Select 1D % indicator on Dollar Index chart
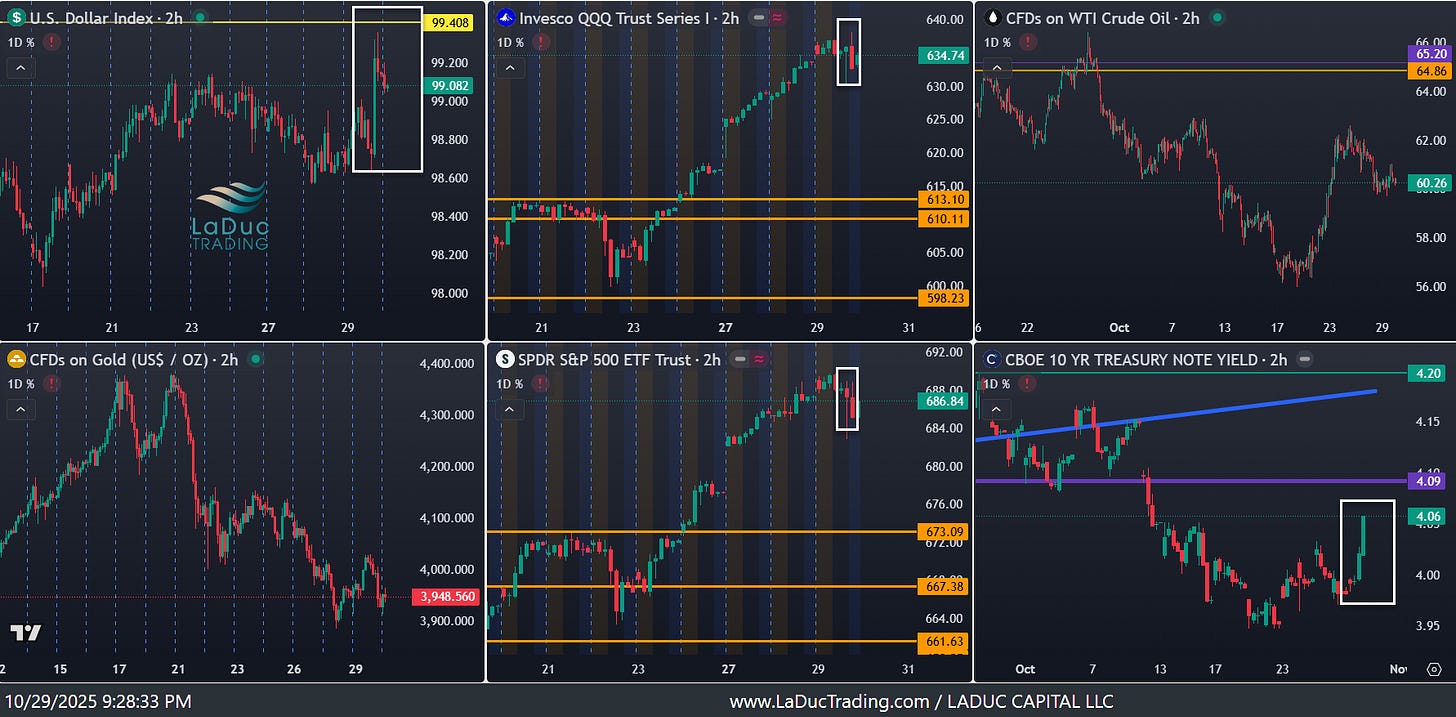 [21, 42]
